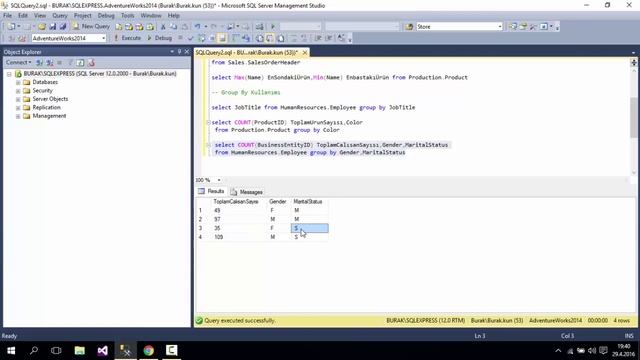The image size is (640, 360).
Task: Expand the Security folder node
Action: pos(18,91)
